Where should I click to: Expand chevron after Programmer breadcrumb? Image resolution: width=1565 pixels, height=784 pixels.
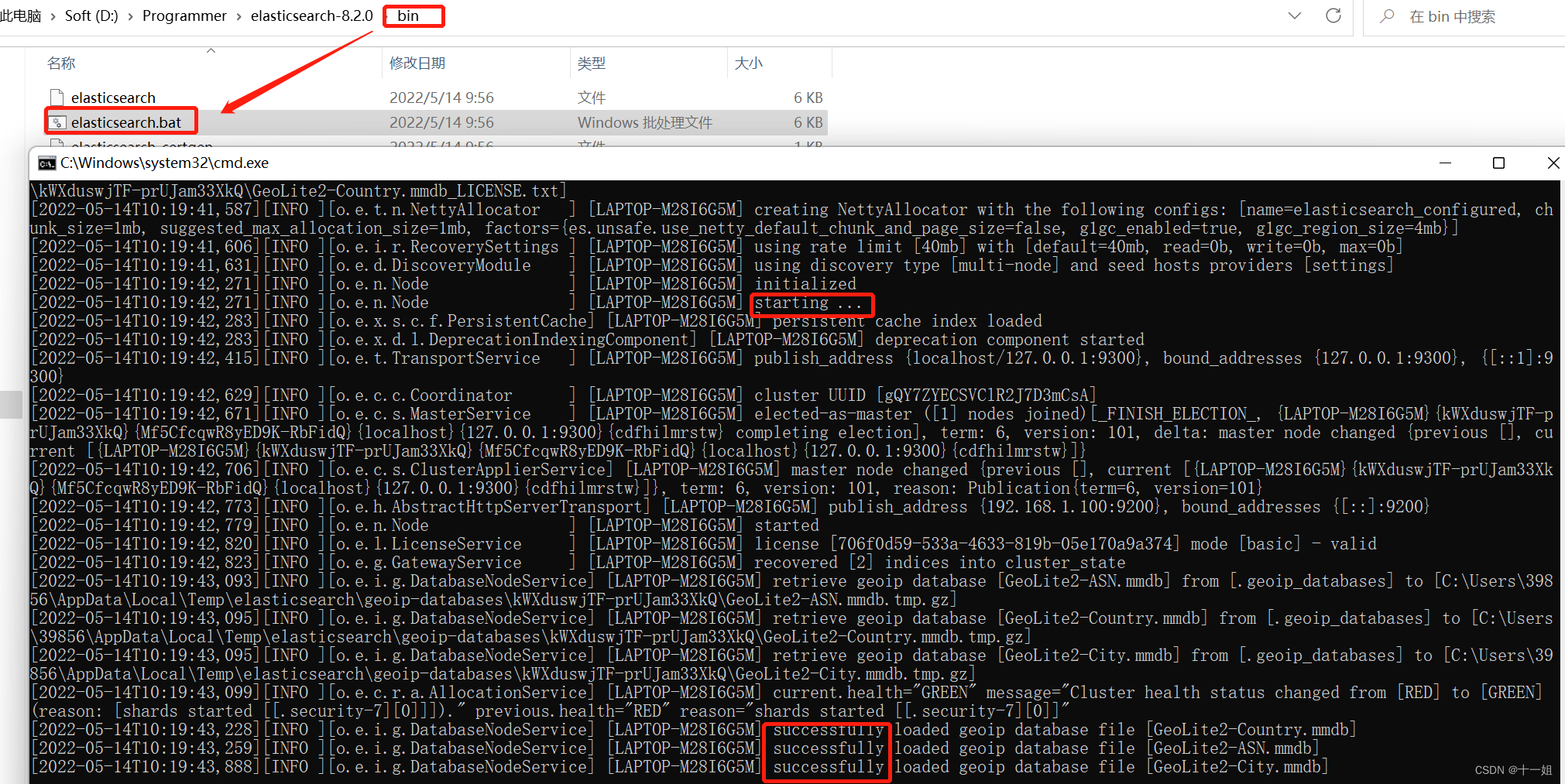[x=239, y=16]
